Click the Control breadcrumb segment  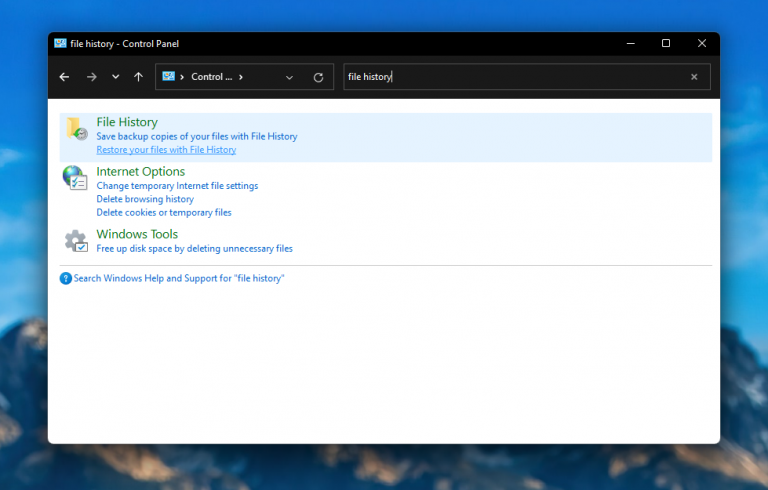tap(212, 77)
